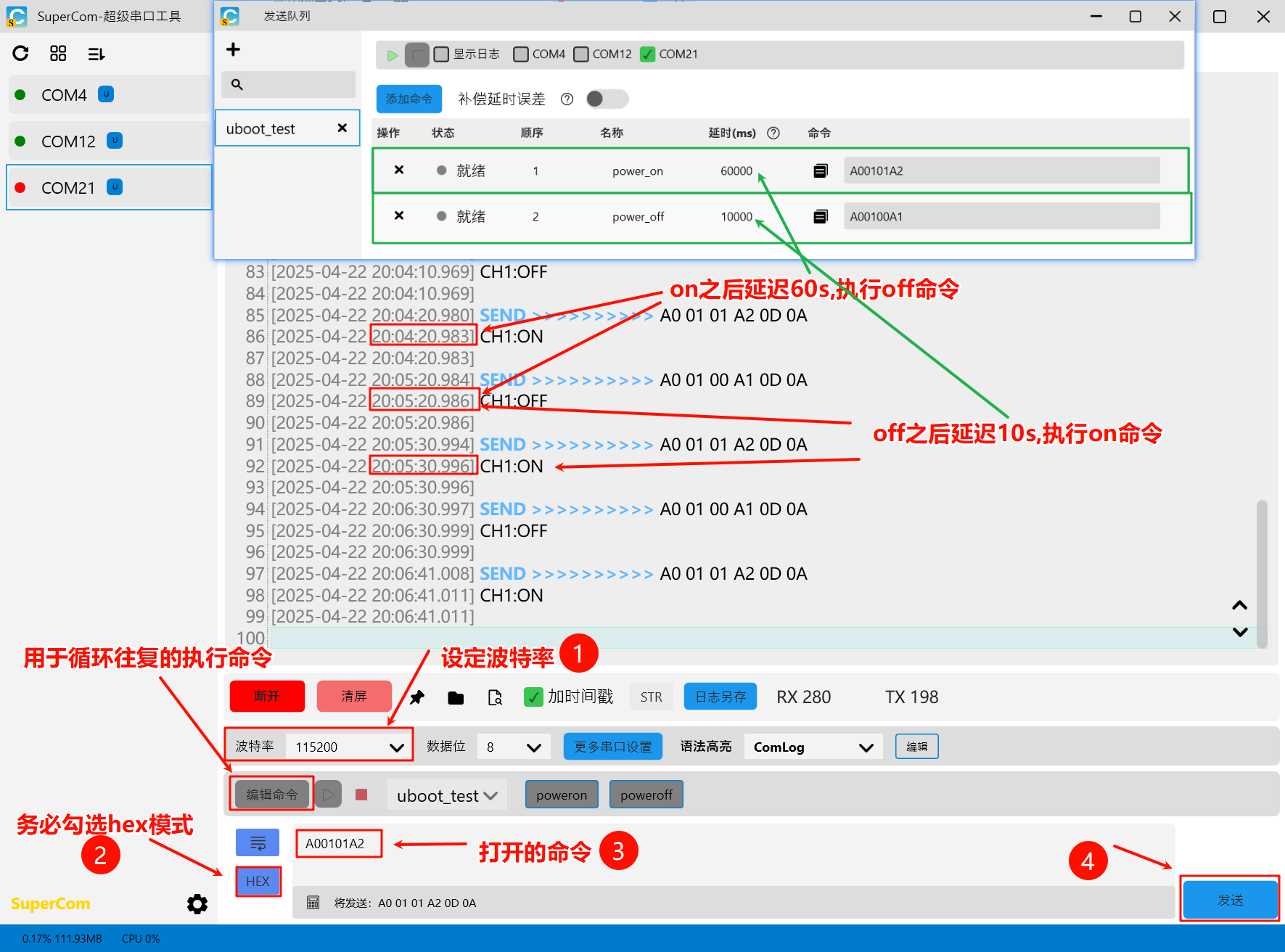Open the edit commands button
This screenshot has height=952, width=1285.
click(x=272, y=795)
